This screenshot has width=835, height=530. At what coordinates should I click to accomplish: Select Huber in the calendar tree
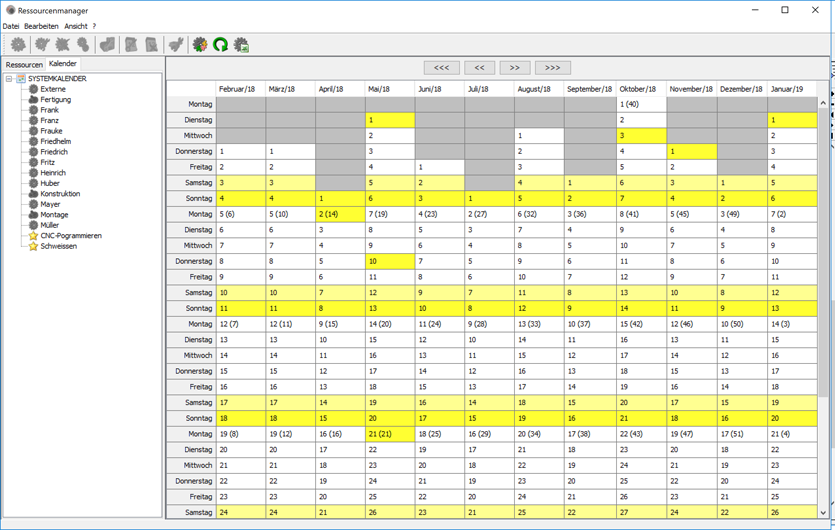click(x=50, y=183)
